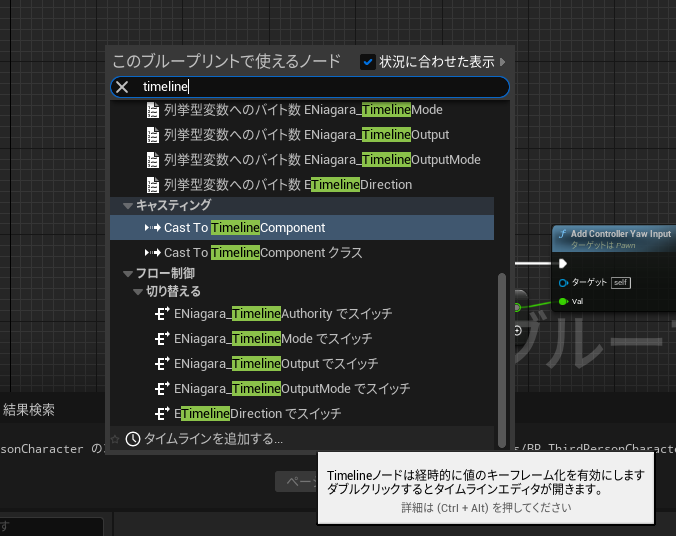Select ENiagara_TimelineOutput でスイッチ
The width and height of the screenshot is (676, 536).
point(302,364)
